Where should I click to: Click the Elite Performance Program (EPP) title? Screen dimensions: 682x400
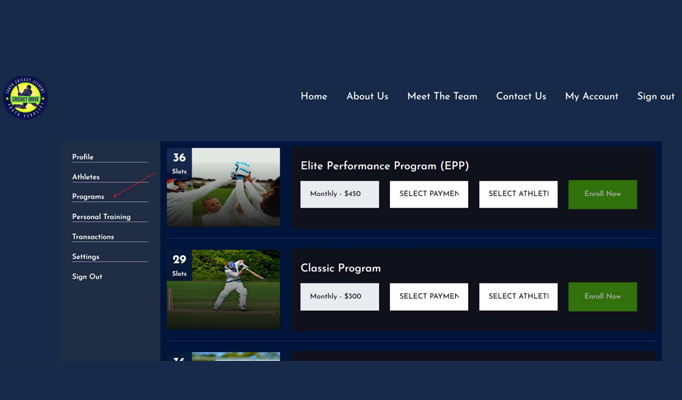coord(384,166)
